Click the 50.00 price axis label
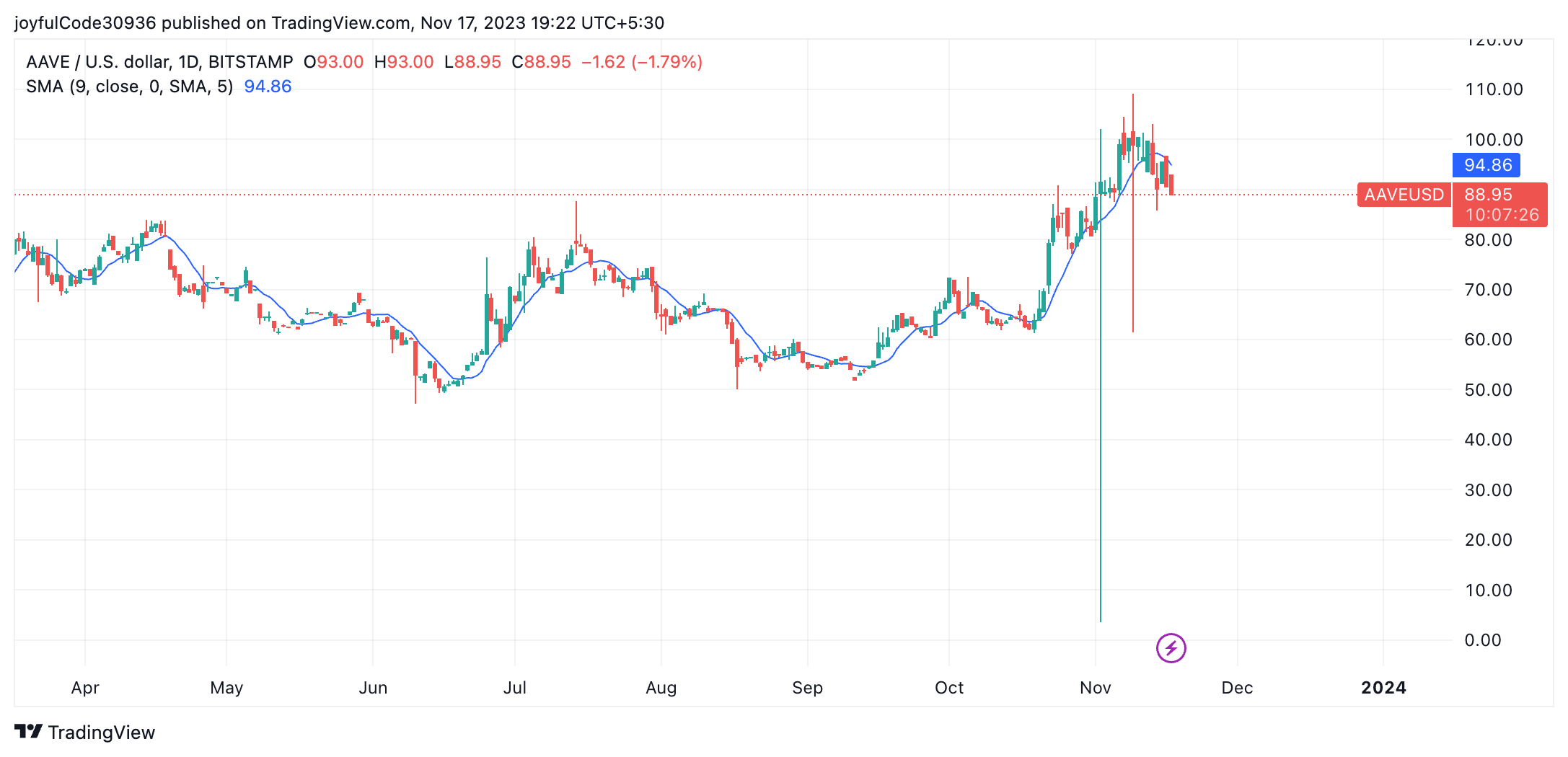This screenshot has height=757, width=1568. 1488,390
